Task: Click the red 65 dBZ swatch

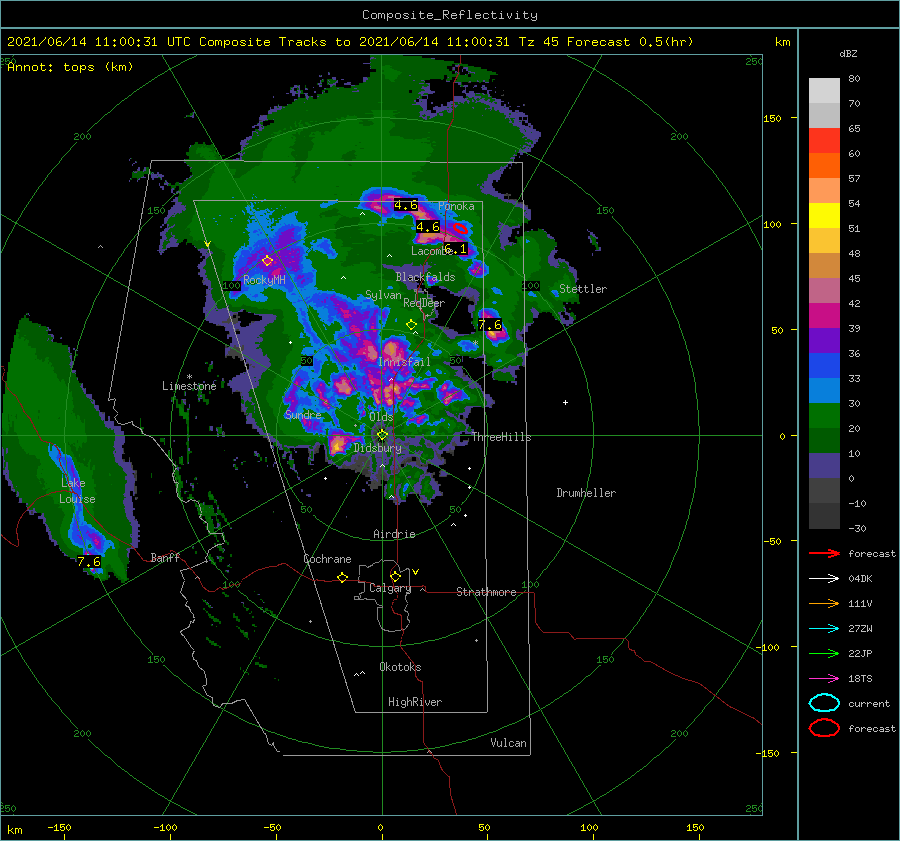Action: click(824, 140)
